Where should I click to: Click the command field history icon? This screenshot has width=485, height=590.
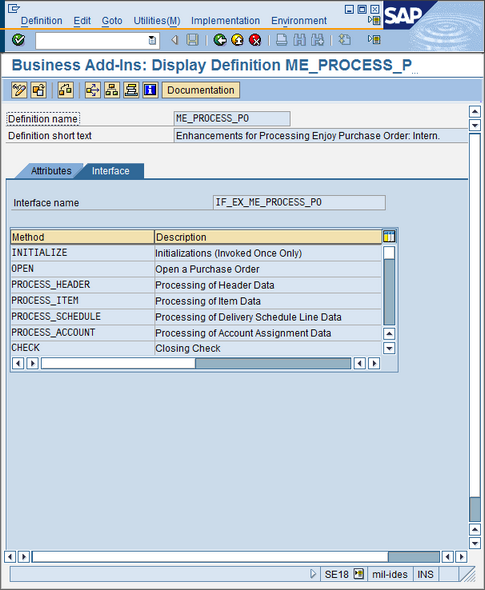click(x=152, y=40)
